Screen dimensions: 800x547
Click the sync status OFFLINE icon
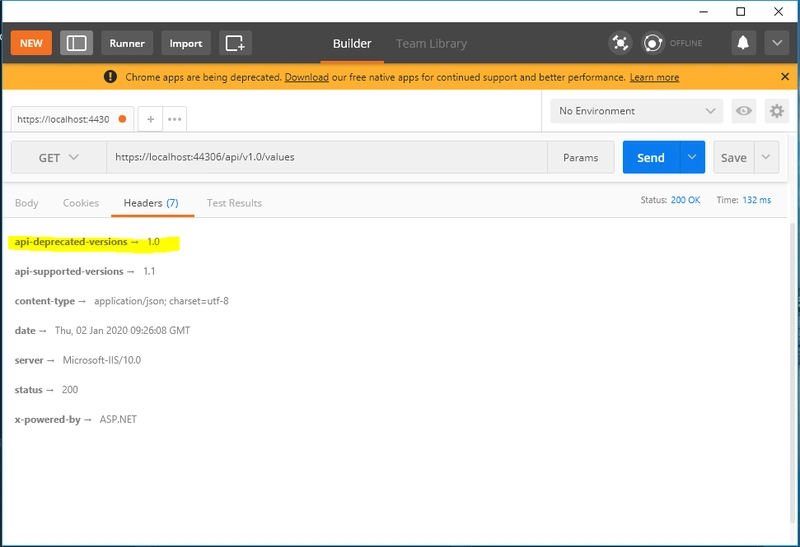point(653,43)
